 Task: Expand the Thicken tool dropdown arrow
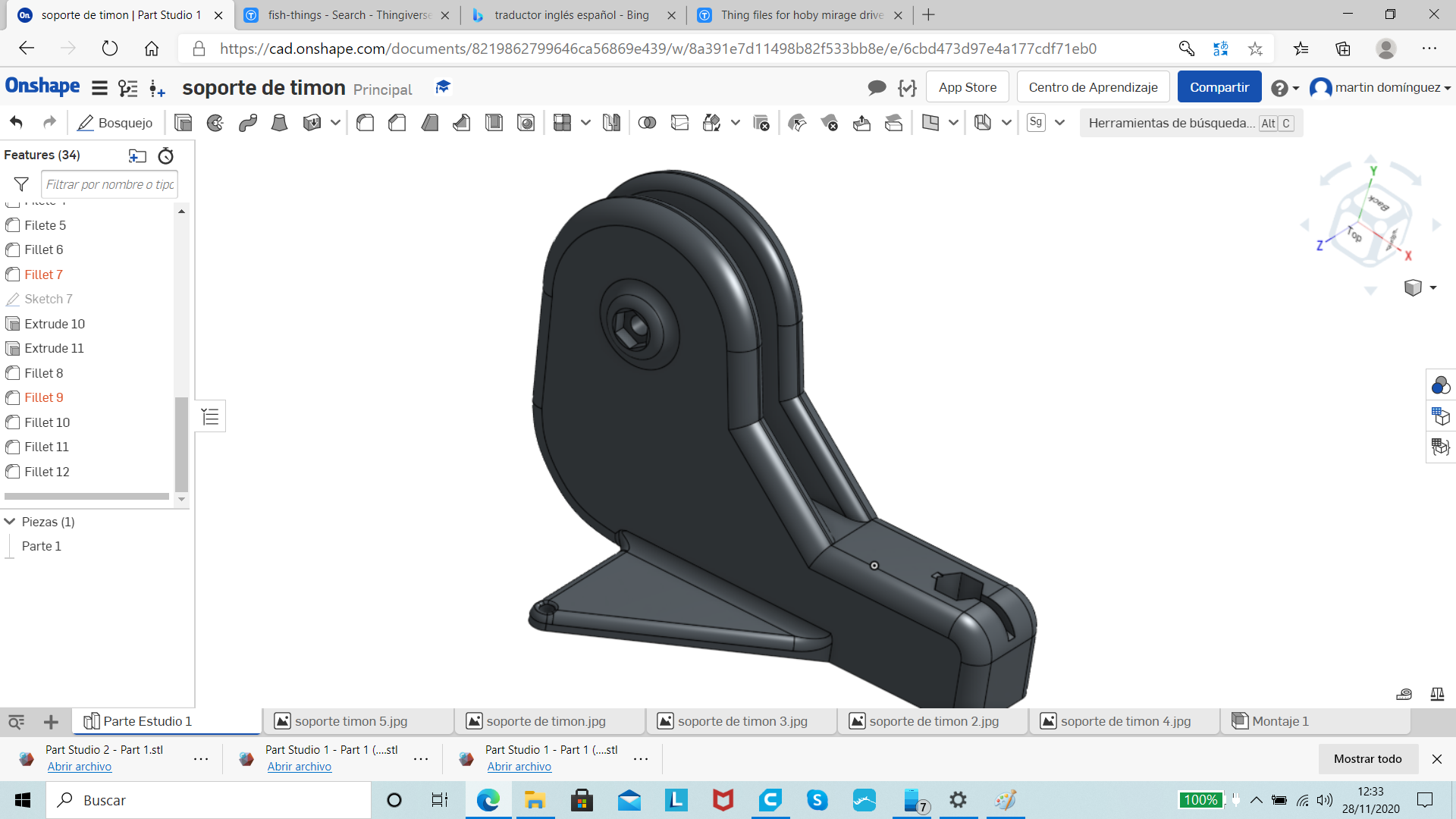click(x=335, y=123)
